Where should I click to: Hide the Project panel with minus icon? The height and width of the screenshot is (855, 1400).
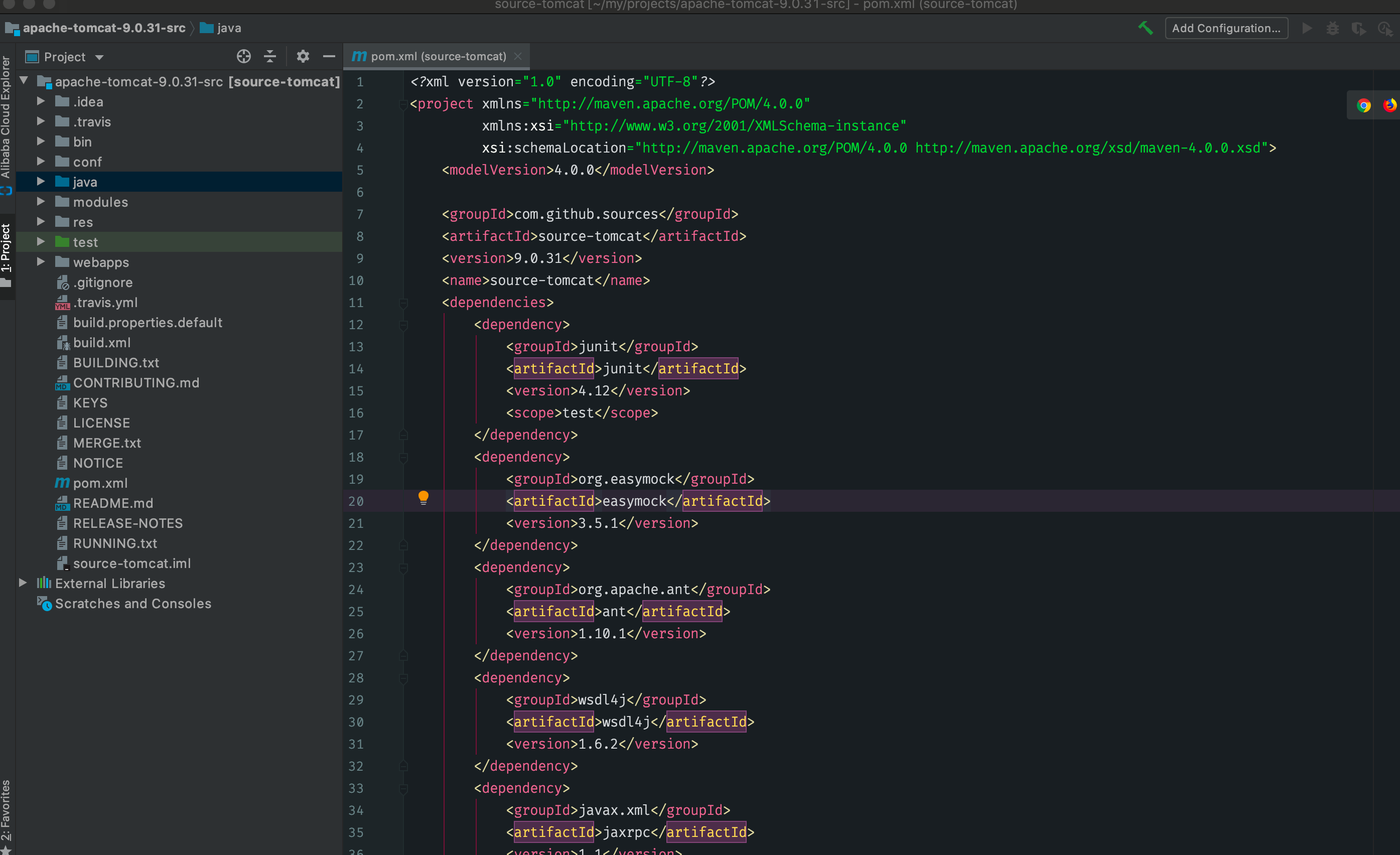click(x=329, y=56)
